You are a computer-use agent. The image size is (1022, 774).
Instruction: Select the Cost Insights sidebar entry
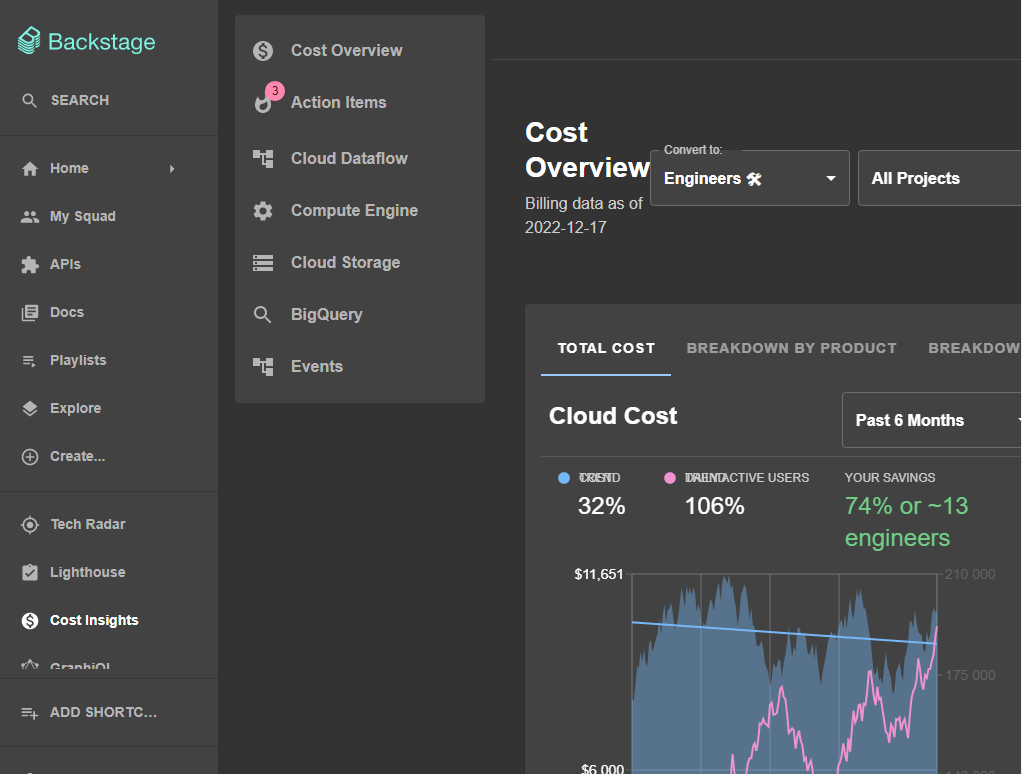click(x=95, y=620)
